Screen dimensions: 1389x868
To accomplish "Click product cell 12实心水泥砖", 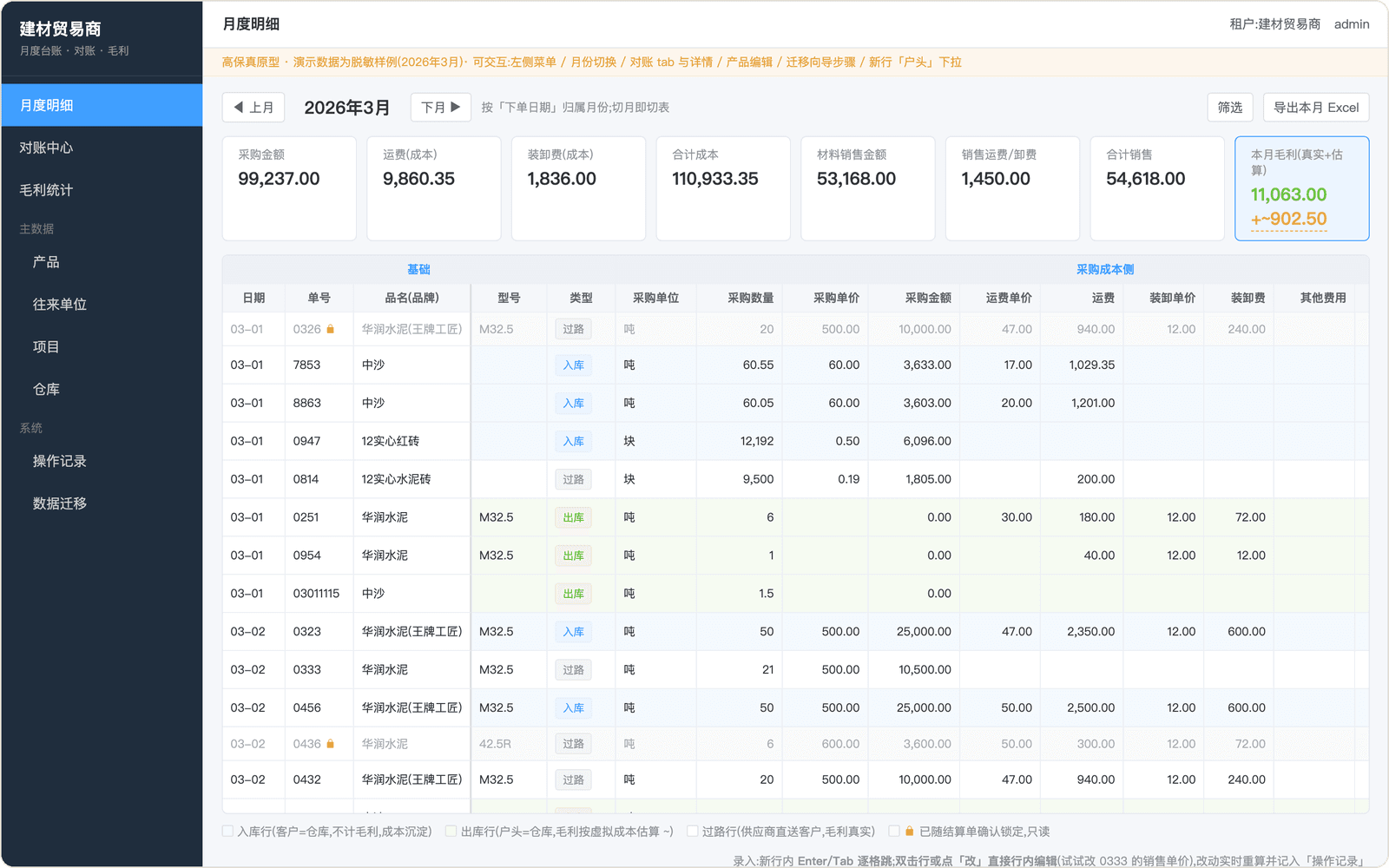I will pyautogui.click(x=411, y=479).
